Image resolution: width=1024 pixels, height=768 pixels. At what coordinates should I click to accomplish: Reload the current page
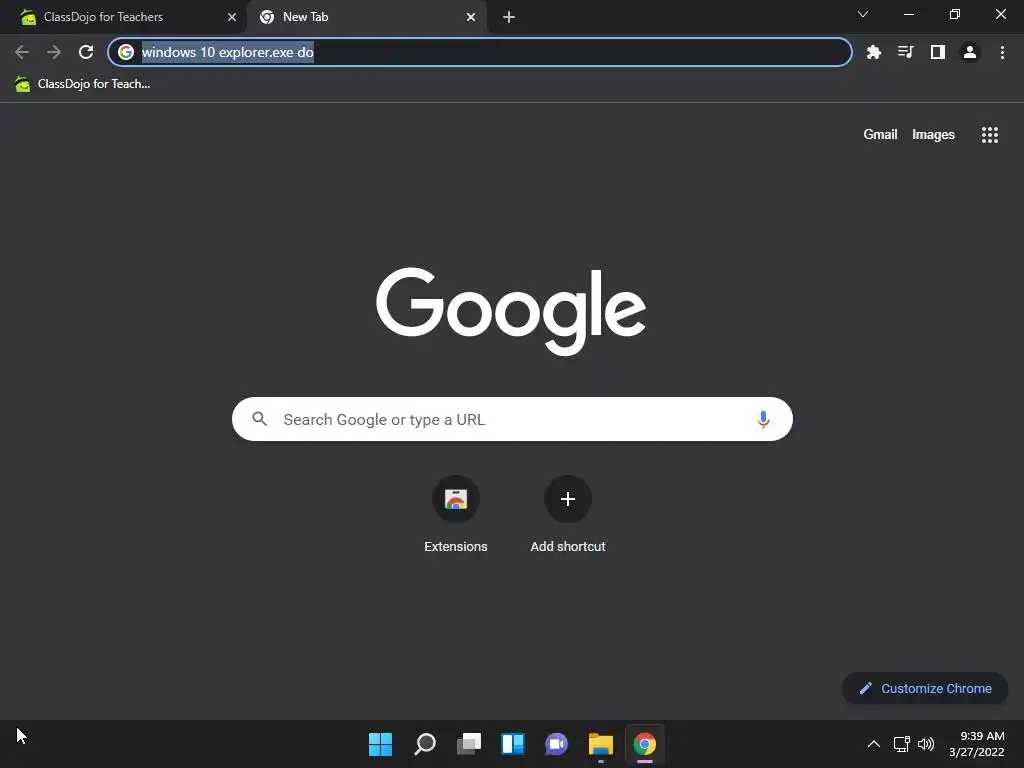(86, 52)
